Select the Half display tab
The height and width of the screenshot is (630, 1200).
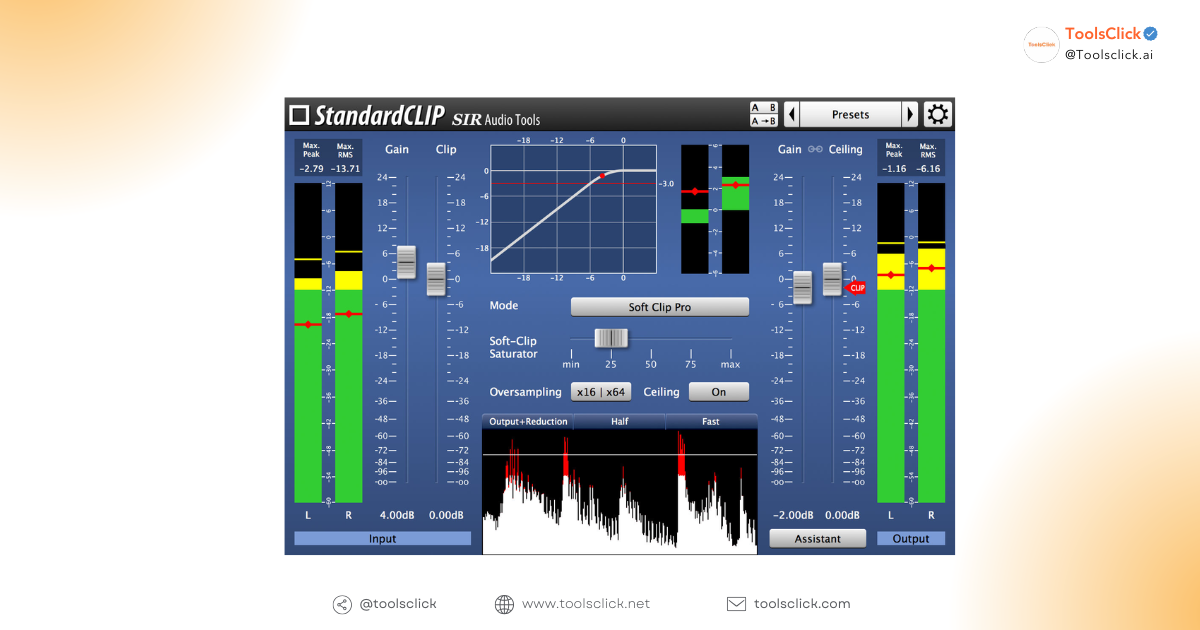(x=620, y=421)
